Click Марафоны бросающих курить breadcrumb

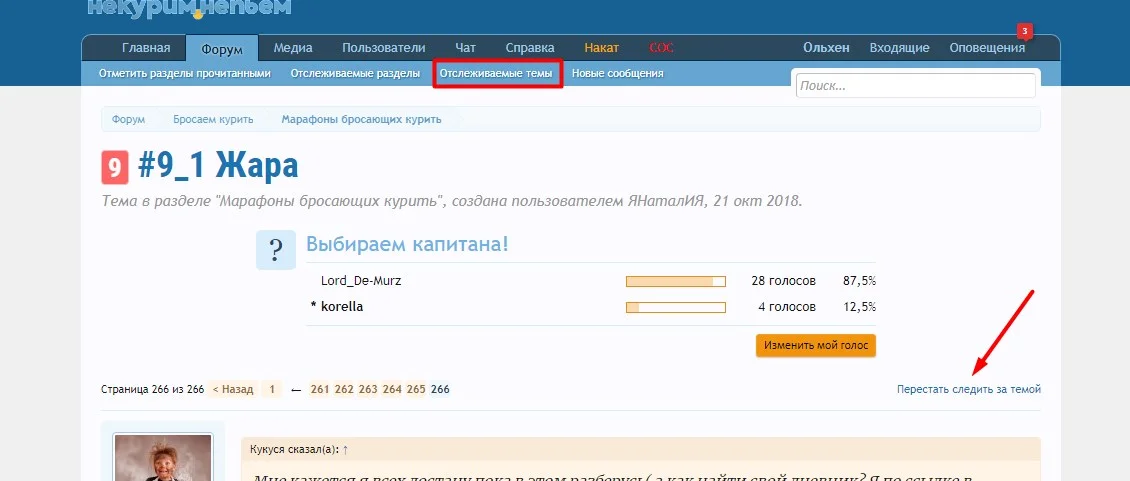tap(362, 120)
